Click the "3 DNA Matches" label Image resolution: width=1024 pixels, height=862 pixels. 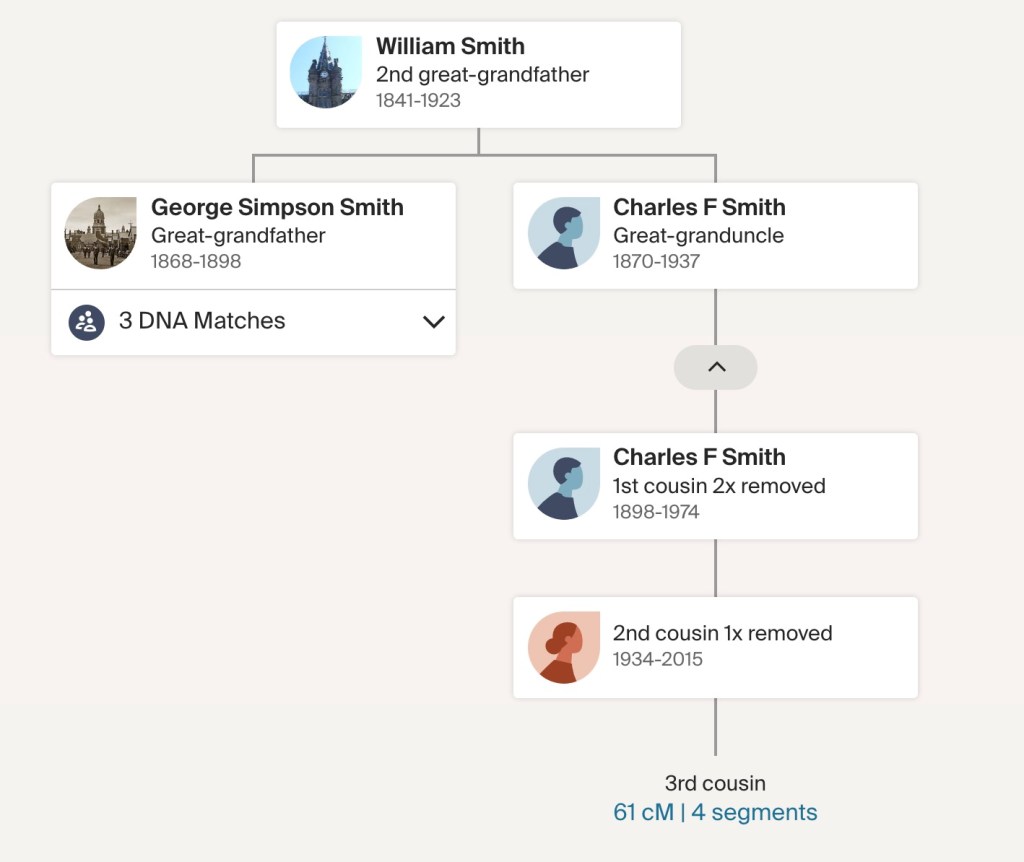202,321
